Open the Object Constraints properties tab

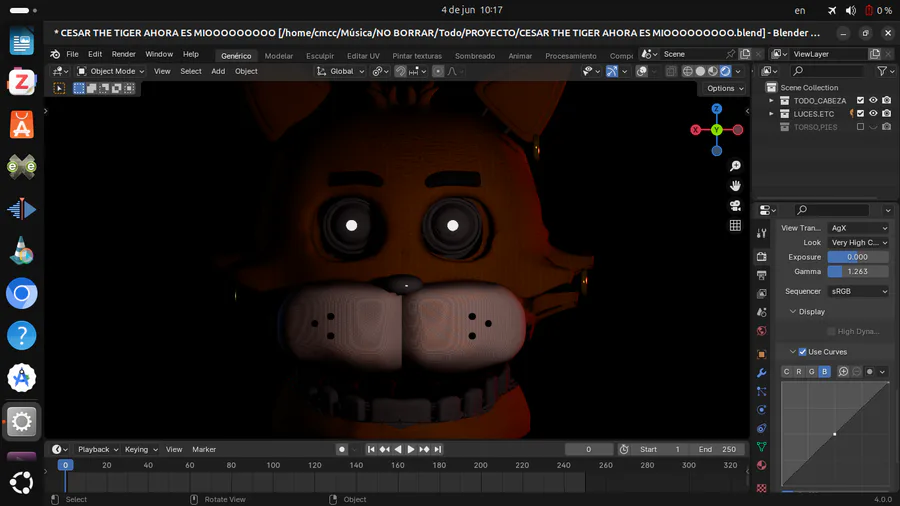pos(762,428)
